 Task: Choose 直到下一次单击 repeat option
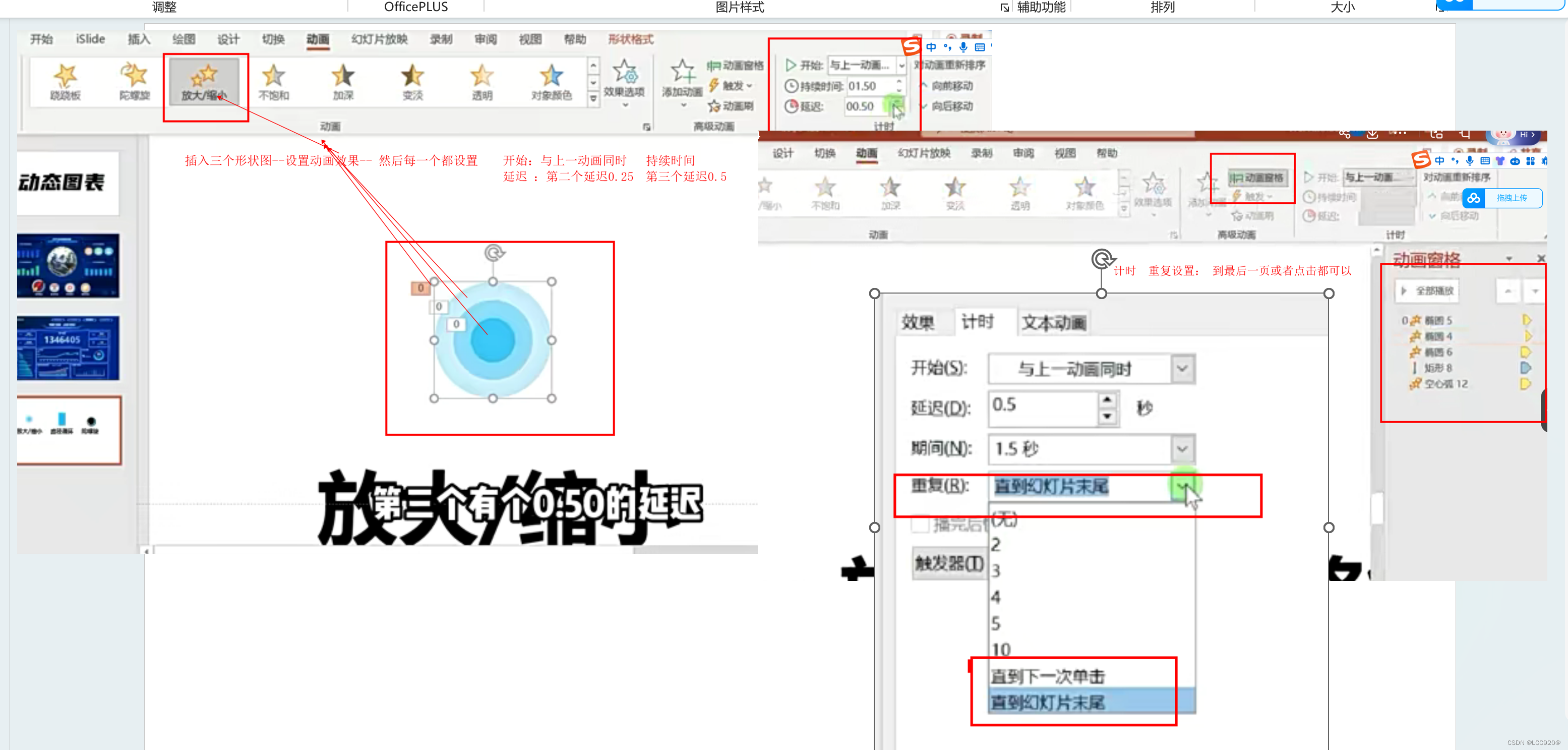pyautogui.click(x=1048, y=676)
